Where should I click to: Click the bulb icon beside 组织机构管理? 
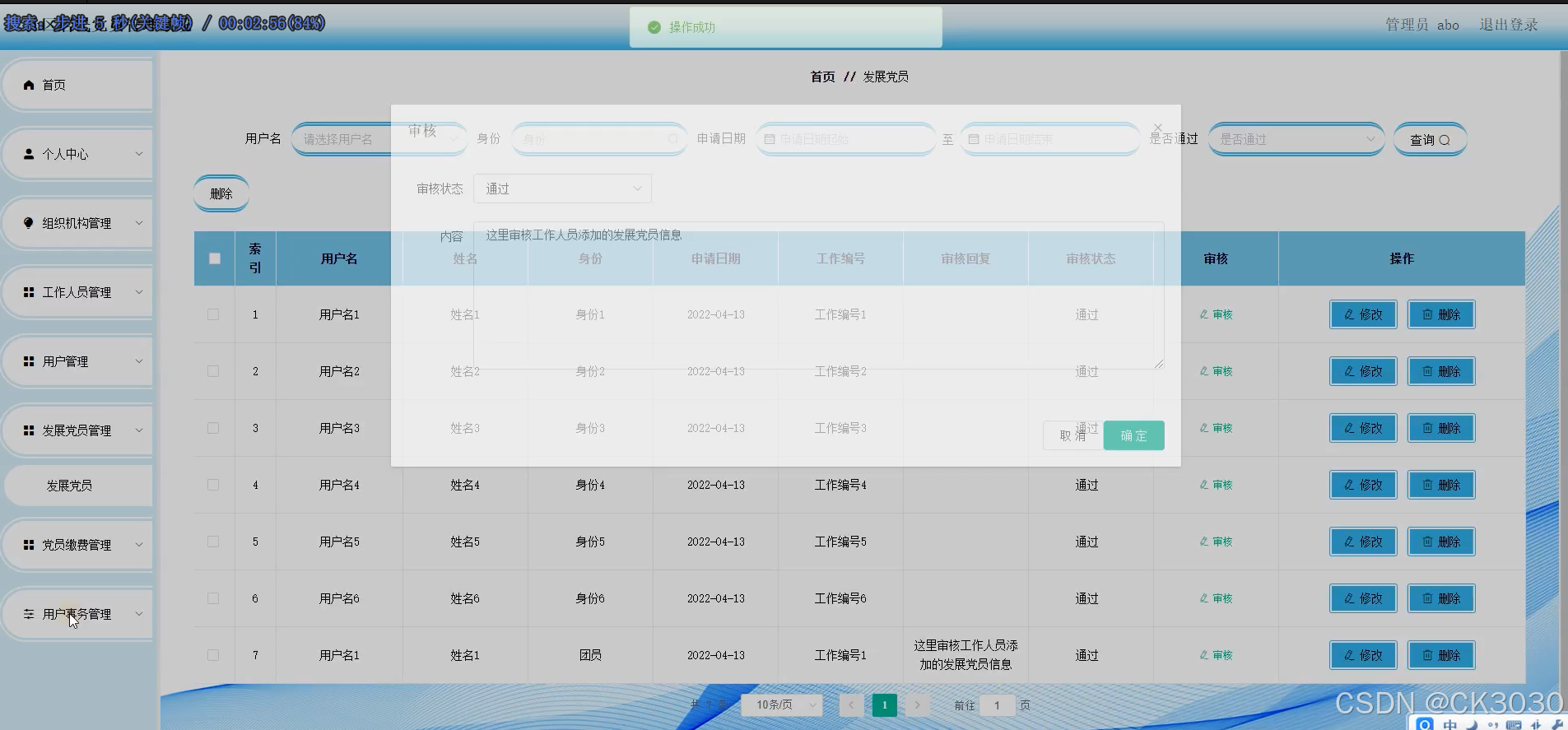click(x=29, y=223)
